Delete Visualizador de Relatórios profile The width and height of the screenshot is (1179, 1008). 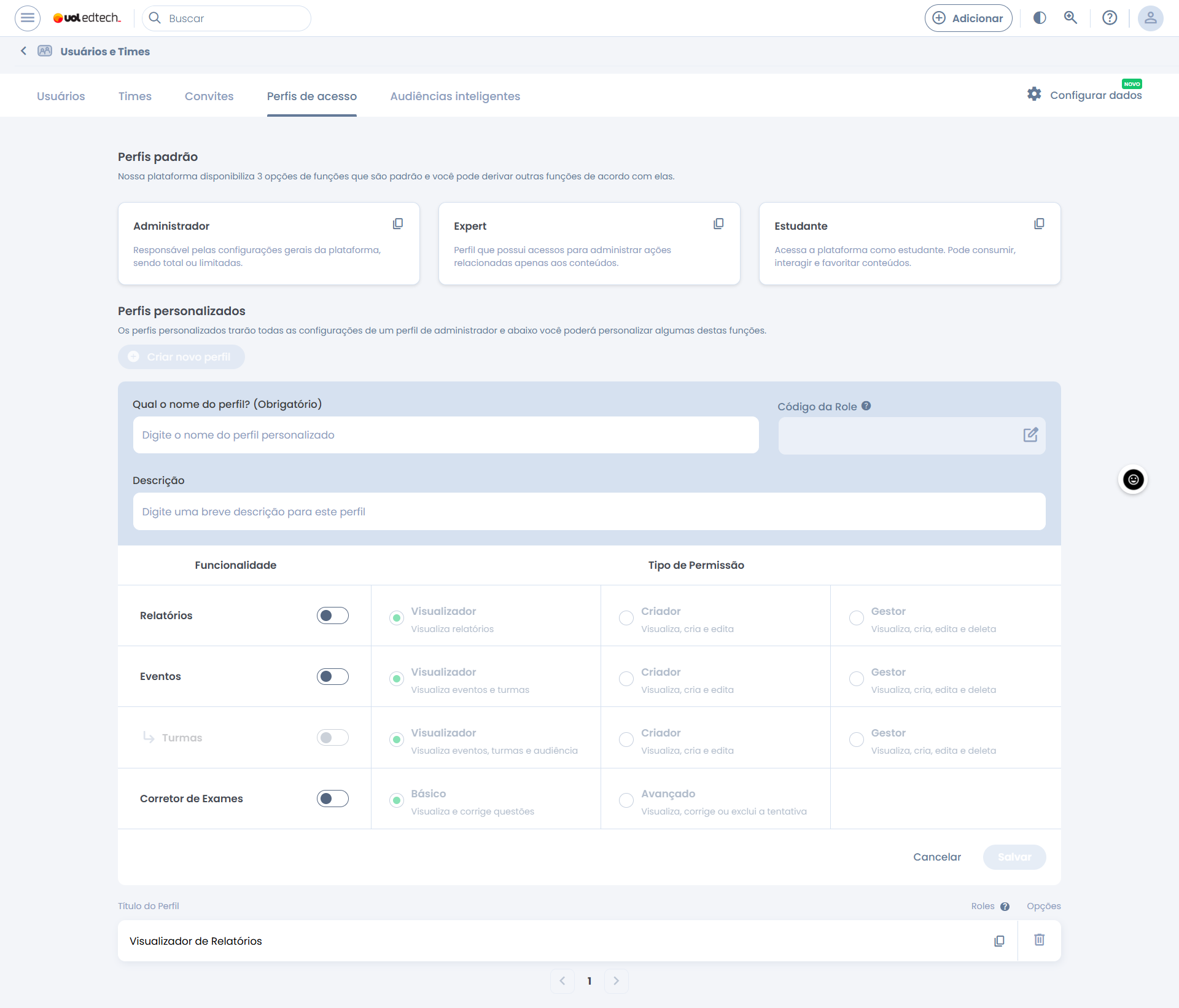pyautogui.click(x=1039, y=940)
